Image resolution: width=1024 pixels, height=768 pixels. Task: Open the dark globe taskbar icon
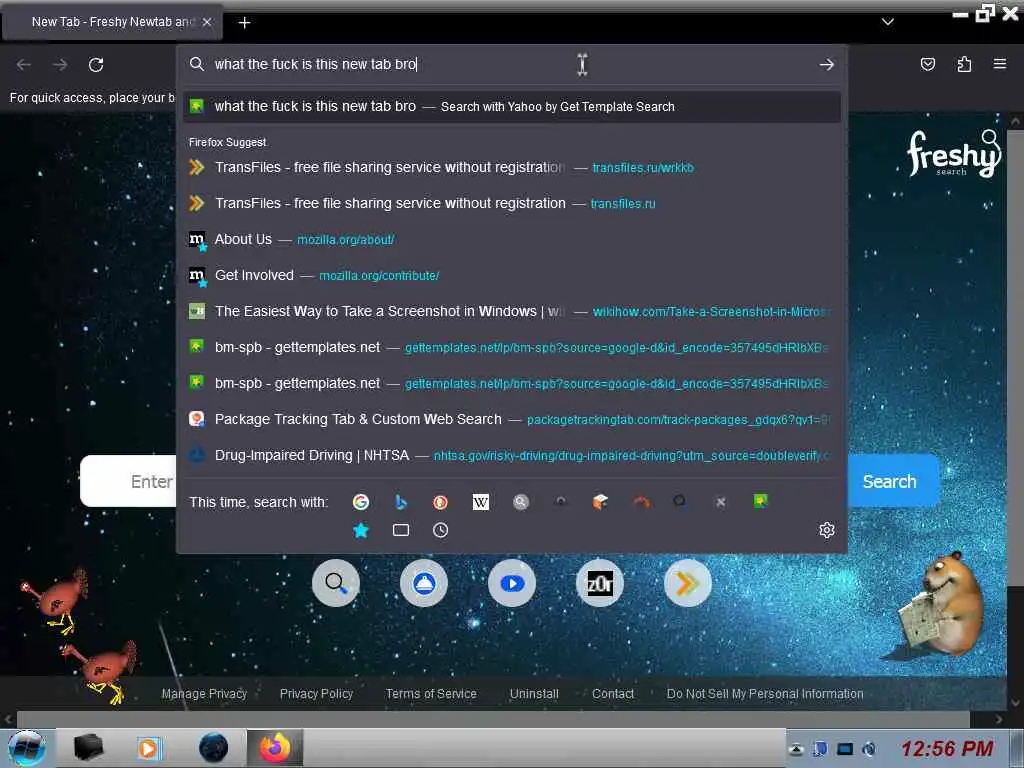(213, 748)
